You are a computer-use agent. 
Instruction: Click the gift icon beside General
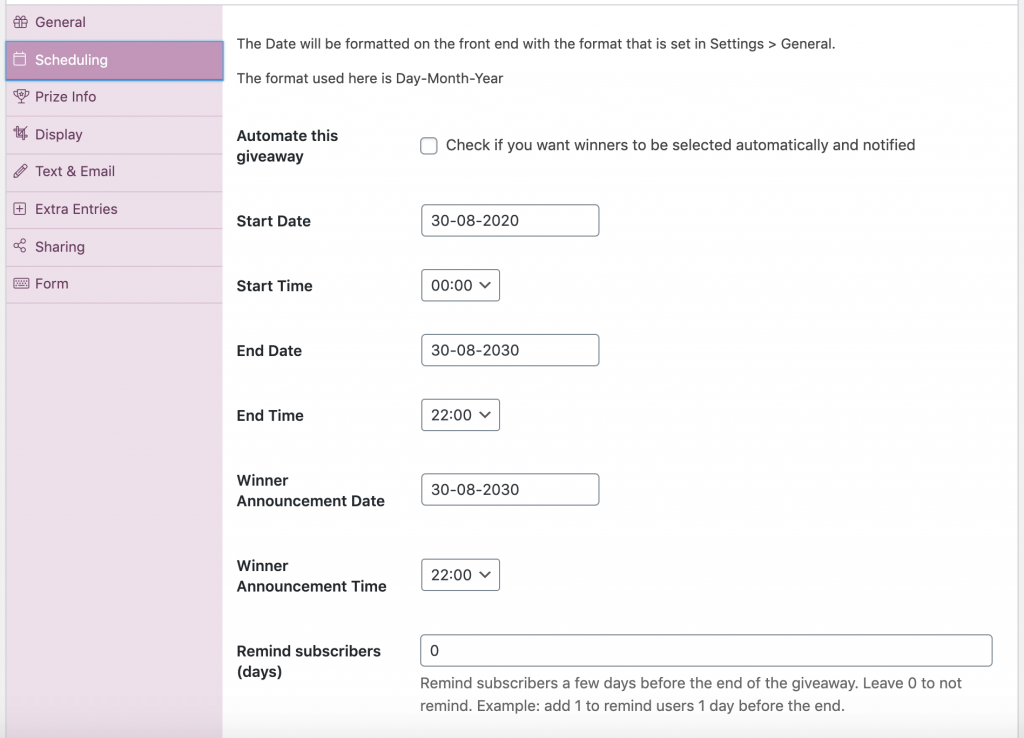(x=21, y=22)
